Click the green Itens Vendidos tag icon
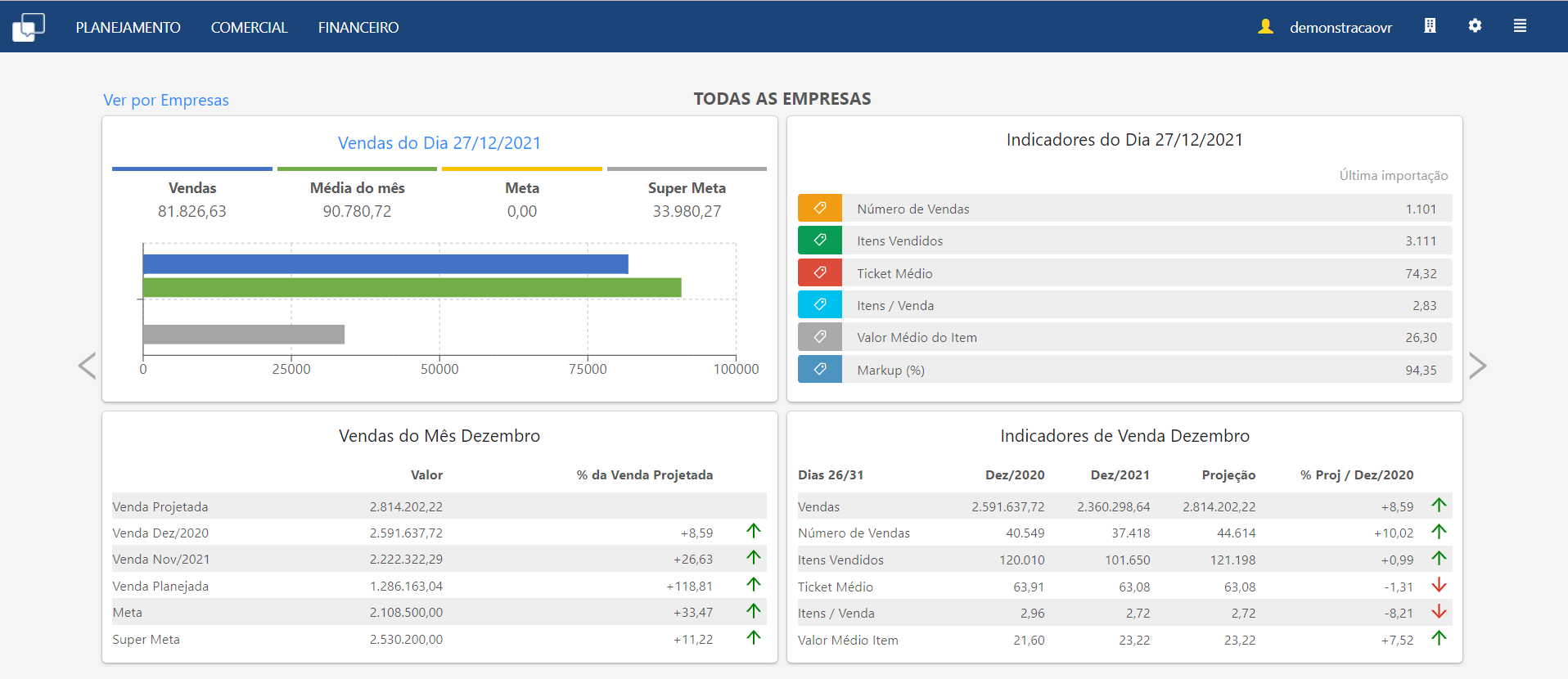 coord(820,241)
